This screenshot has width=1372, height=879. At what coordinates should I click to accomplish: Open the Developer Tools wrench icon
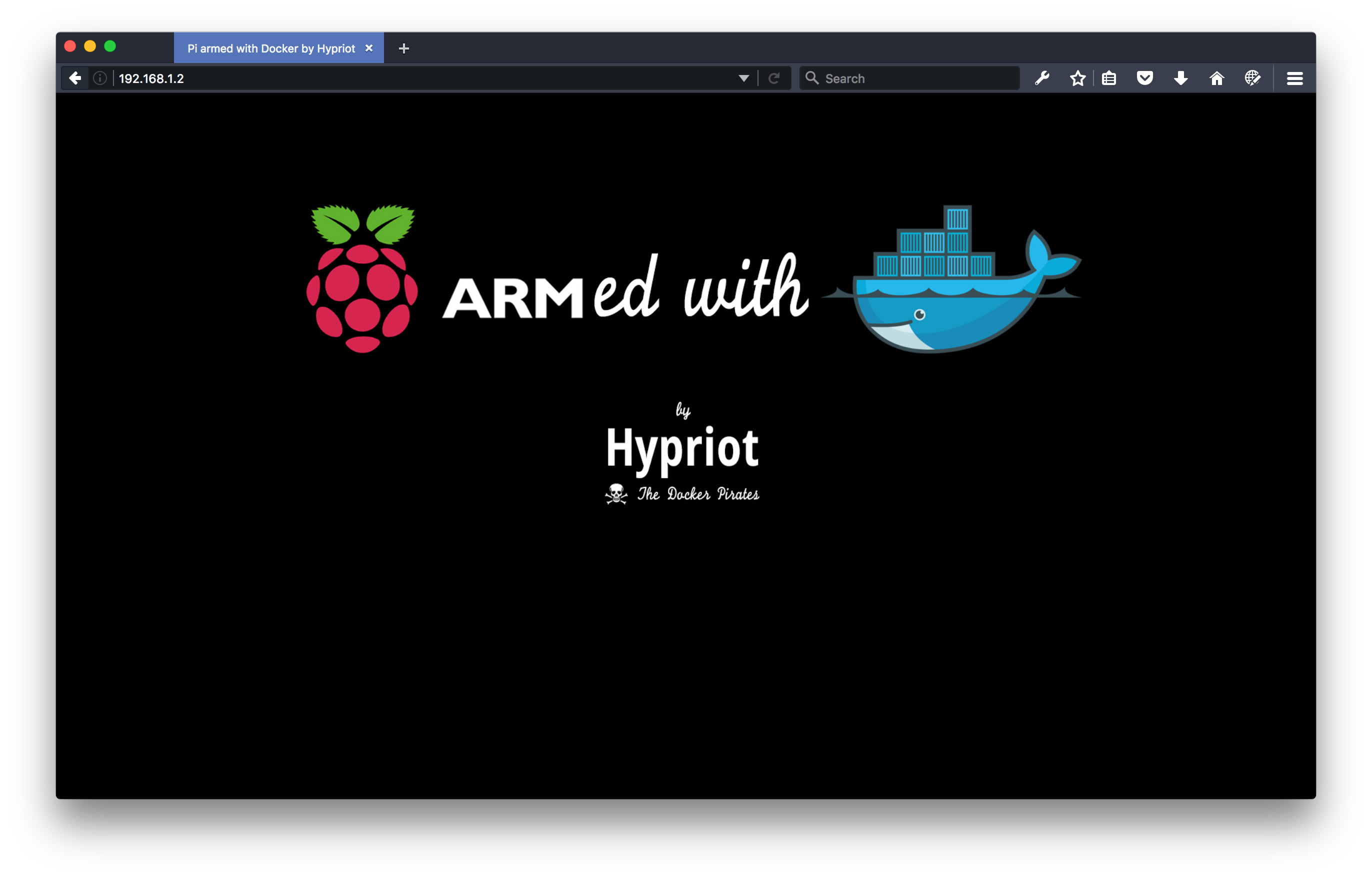(x=1041, y=78)
